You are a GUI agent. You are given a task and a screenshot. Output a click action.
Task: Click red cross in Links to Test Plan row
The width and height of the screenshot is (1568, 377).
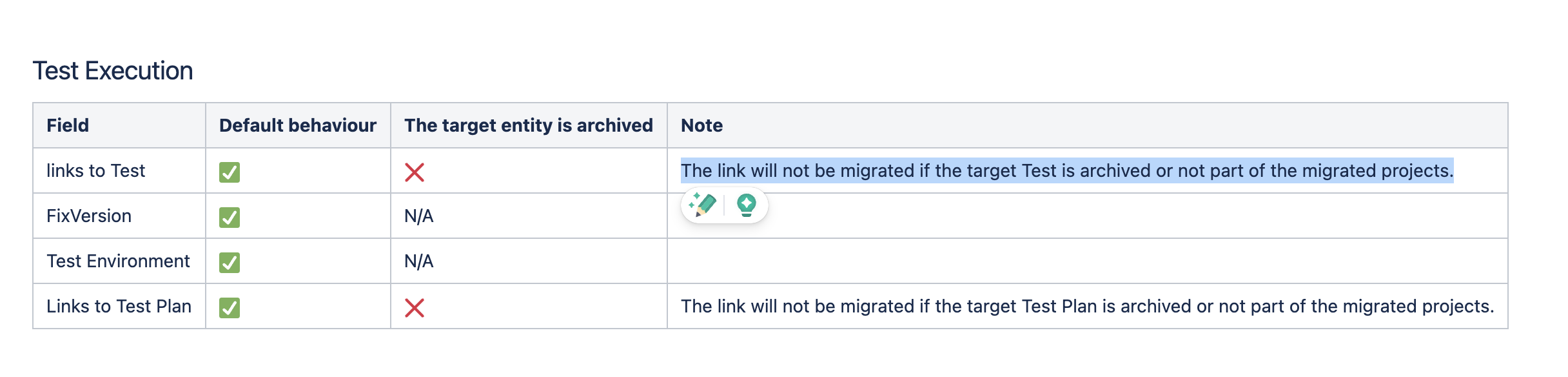(415, 308)
